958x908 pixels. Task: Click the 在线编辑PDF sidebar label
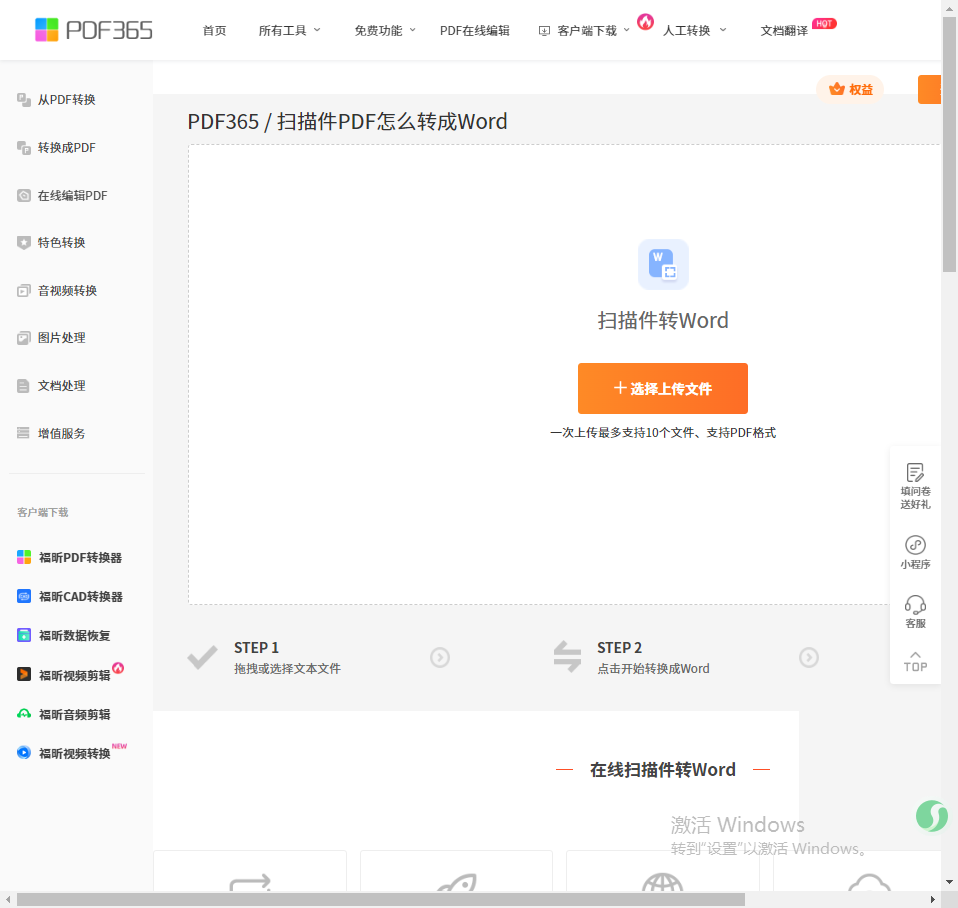coord(73,196)
